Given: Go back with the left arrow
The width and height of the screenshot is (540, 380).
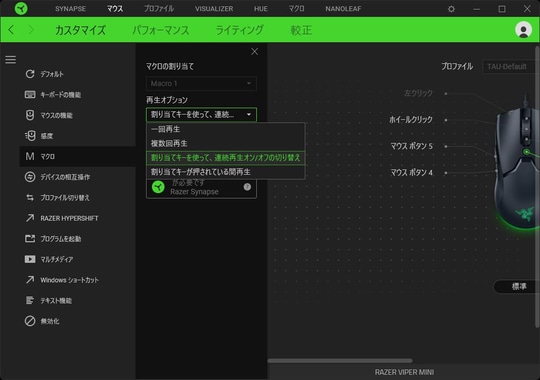Looking at the screenshot, I should click(x=11, y=30).
